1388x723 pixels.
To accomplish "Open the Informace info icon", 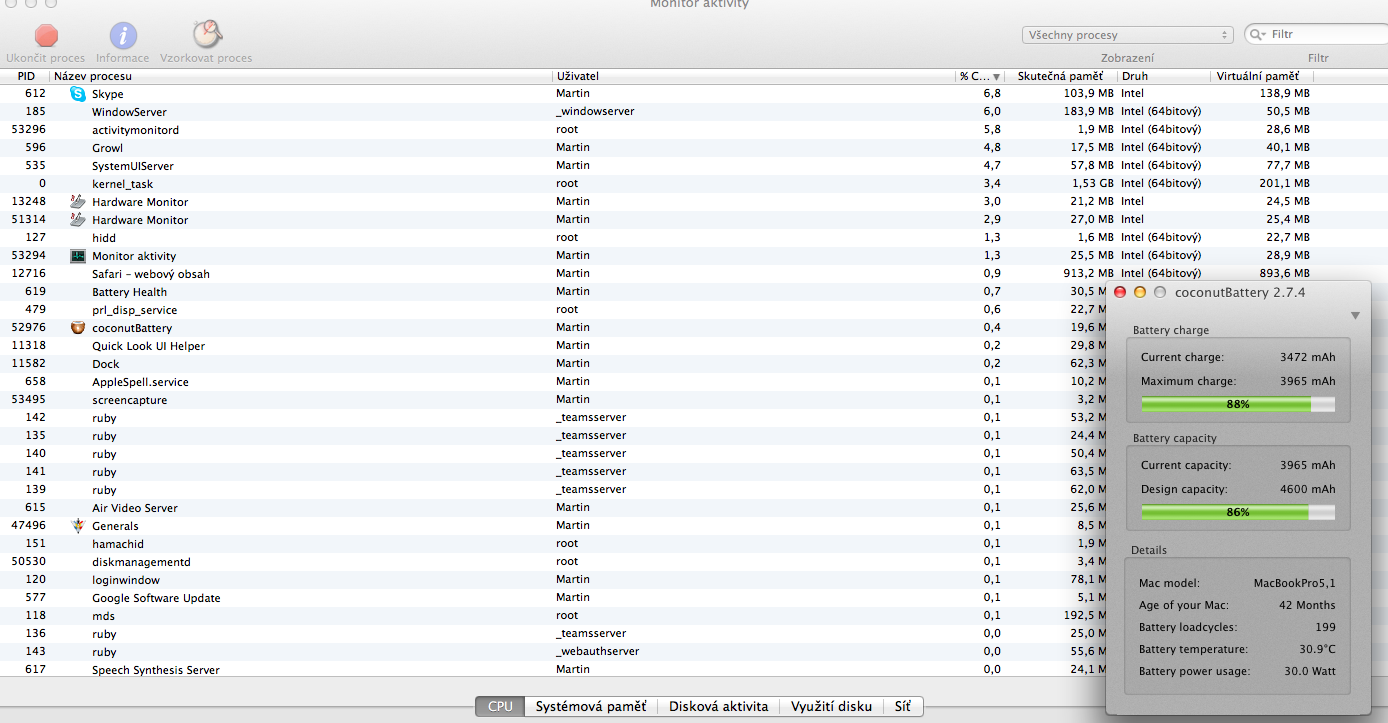I will click(x=123, y=36).
